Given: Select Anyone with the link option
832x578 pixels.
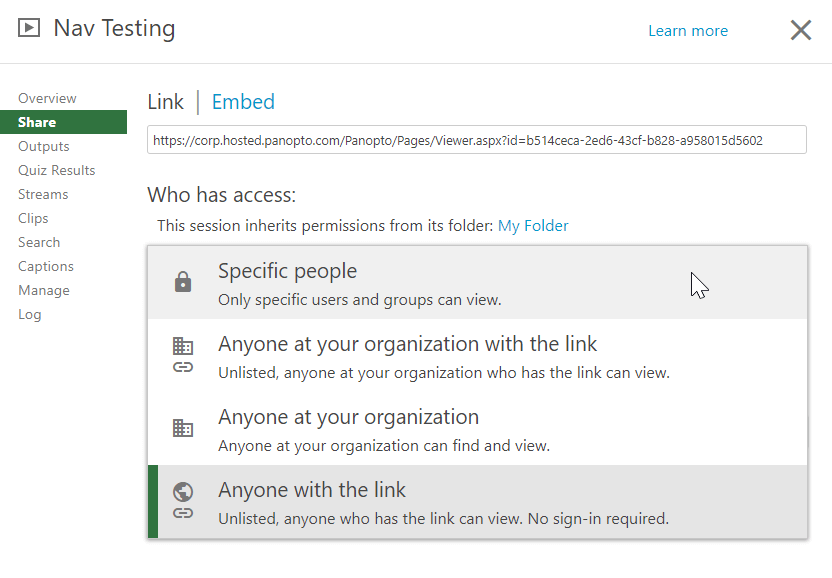Looking at the screenshot, I should point(312,490).
